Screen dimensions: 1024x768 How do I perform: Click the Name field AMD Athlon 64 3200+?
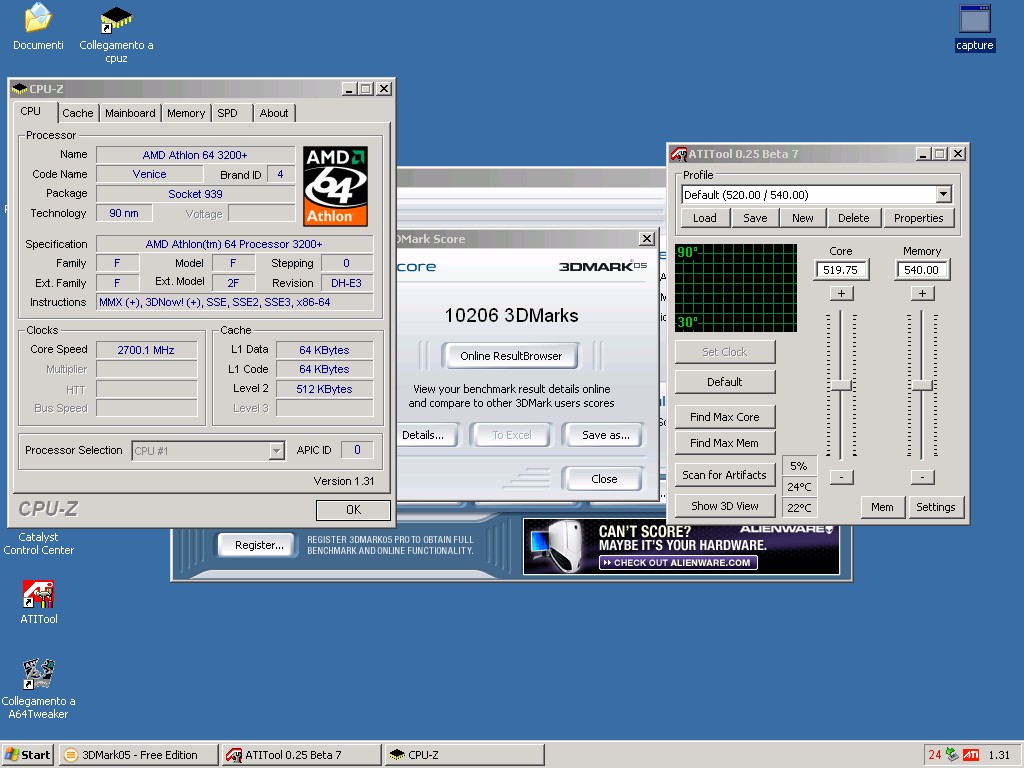195,155
